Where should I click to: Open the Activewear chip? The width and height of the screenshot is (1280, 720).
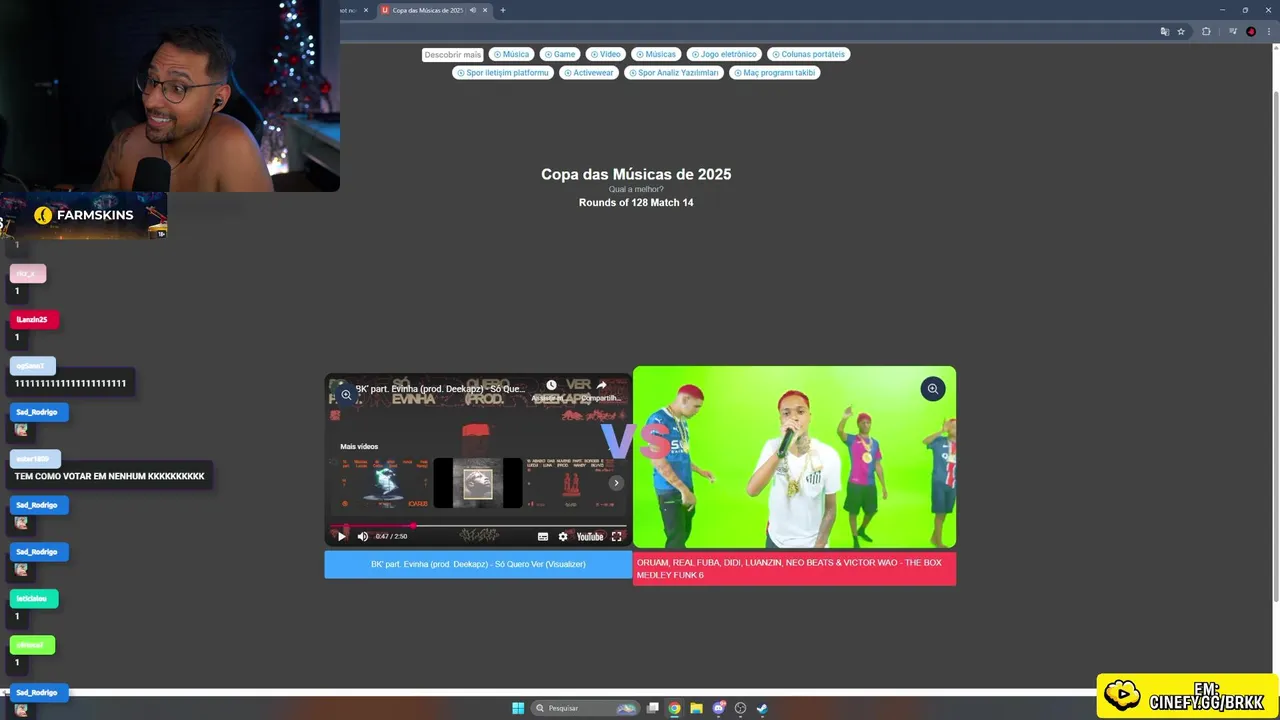(x=588, y=72)
